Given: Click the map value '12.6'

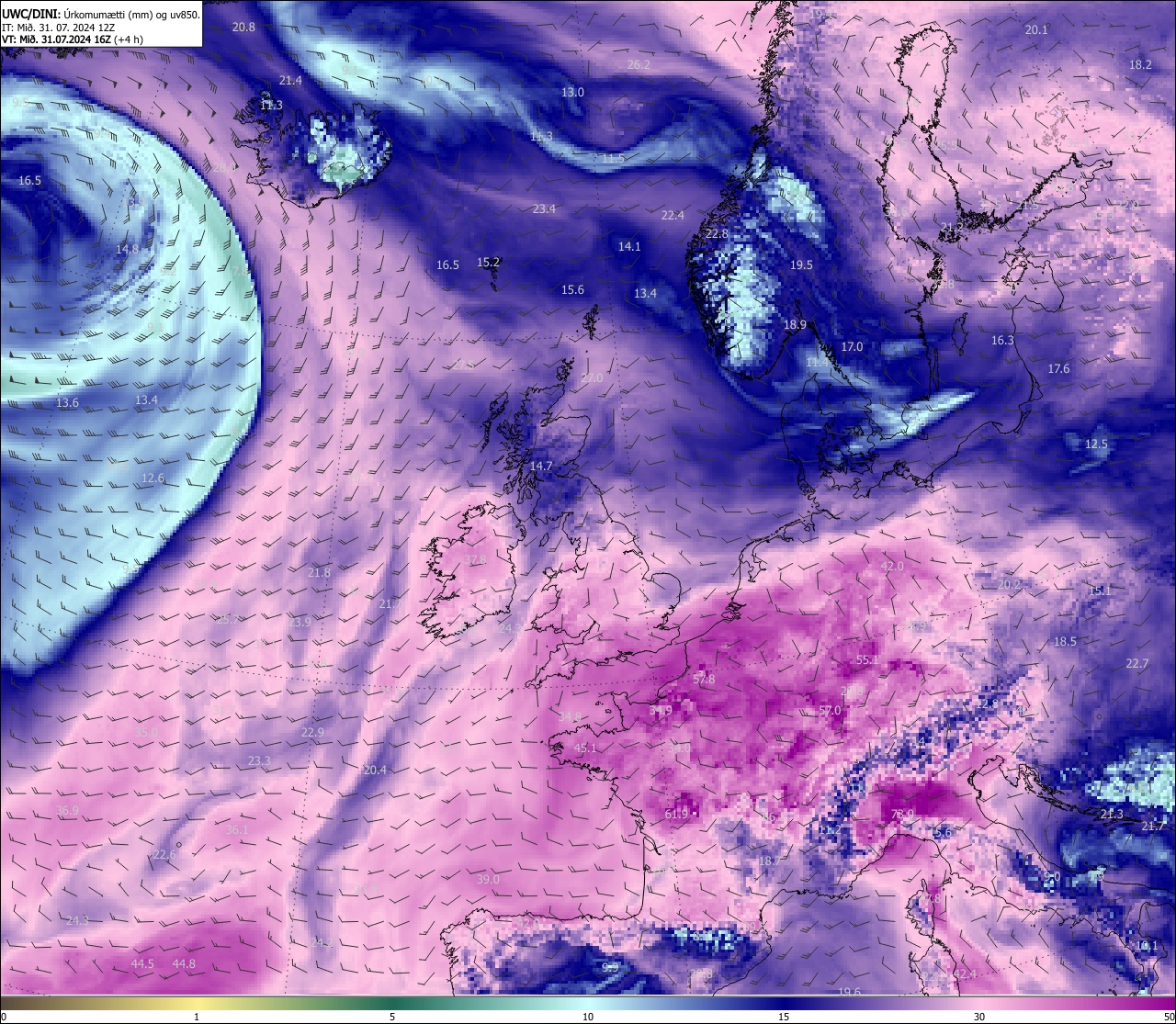Looking at the screenshot, I should (153, 478).
